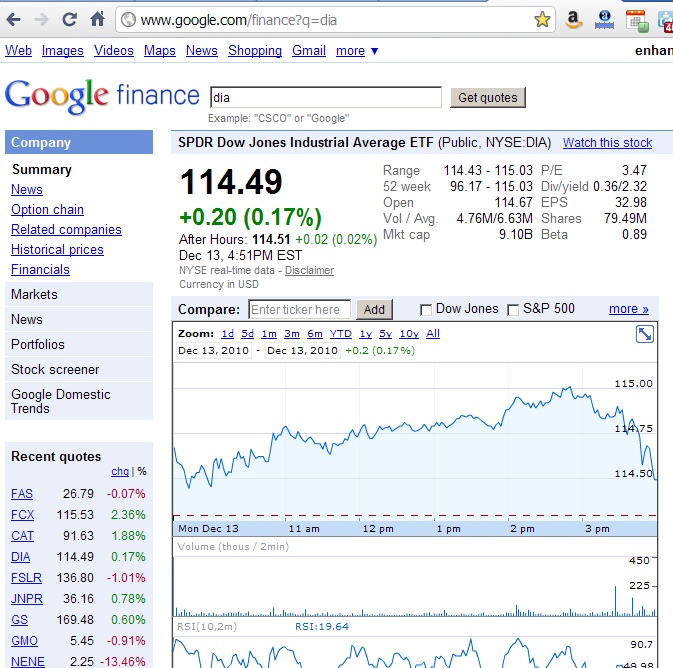Click the Get quotes button
Screen dimensions: 673x668
488,97
